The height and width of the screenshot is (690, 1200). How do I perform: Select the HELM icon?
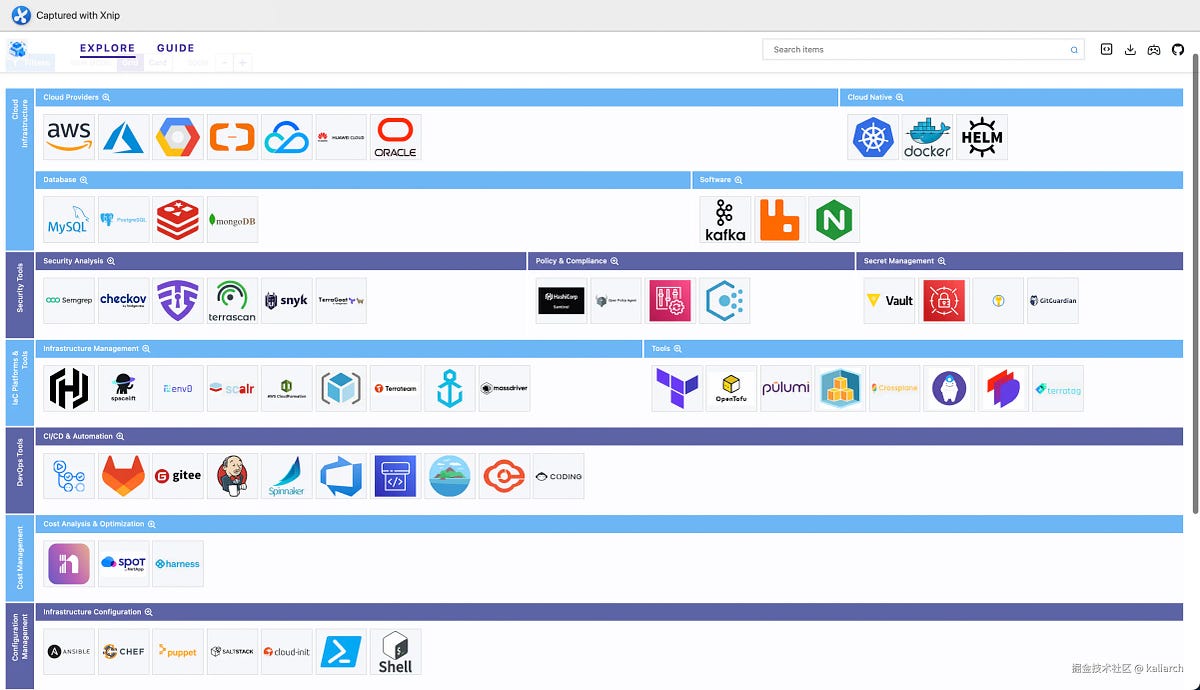pyautogui.click(x=981, y=136)
